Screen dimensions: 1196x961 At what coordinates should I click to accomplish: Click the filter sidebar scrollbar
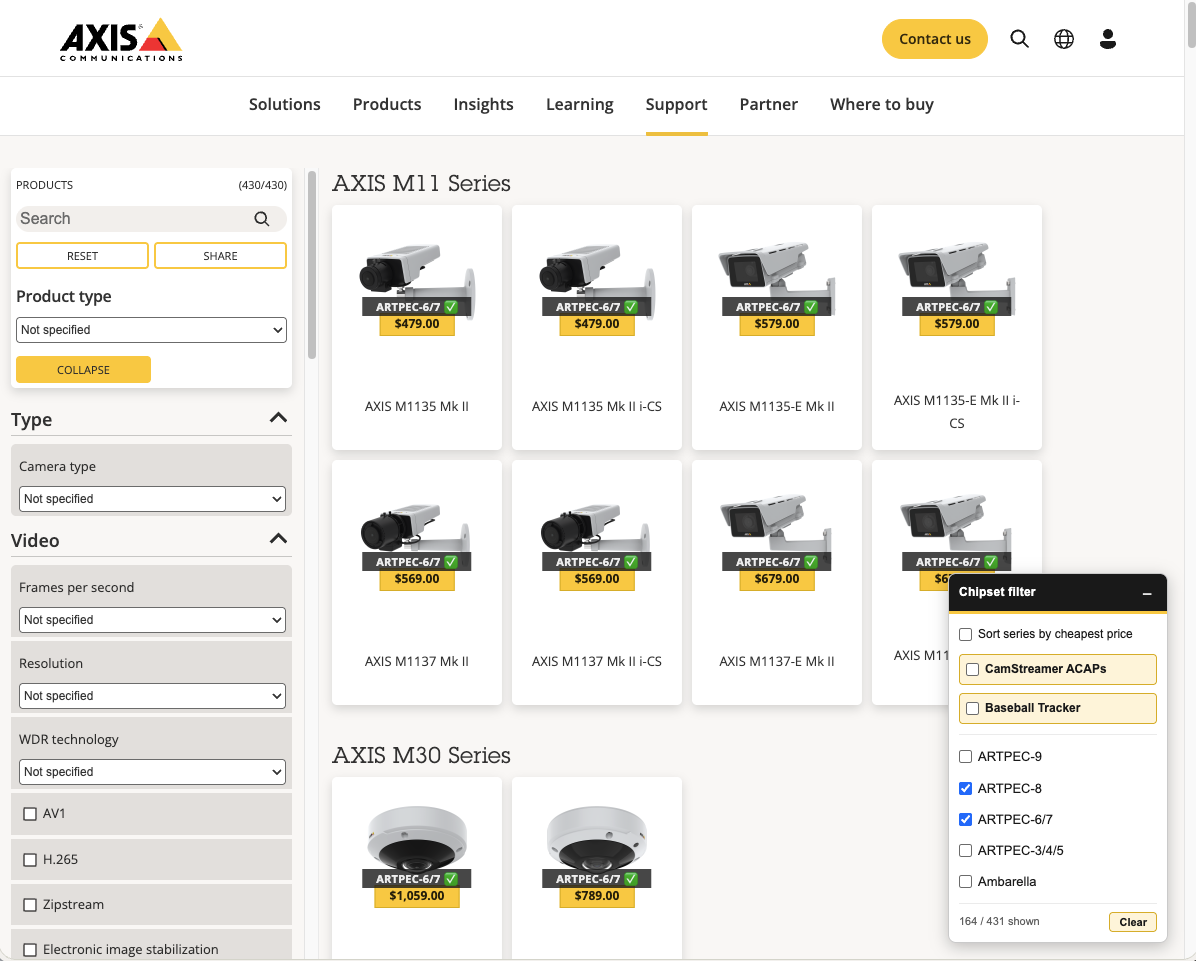[x=311, y=265]
